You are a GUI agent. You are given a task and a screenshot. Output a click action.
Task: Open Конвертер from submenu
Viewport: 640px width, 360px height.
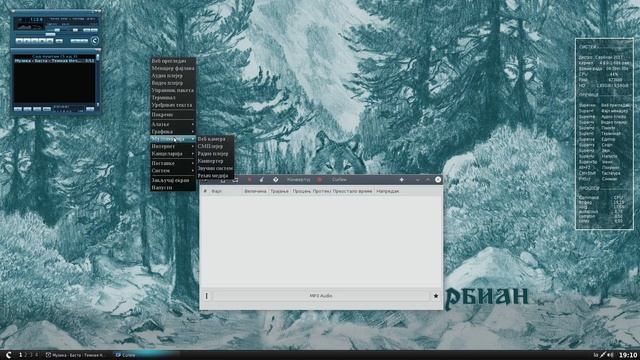[215, 161]
